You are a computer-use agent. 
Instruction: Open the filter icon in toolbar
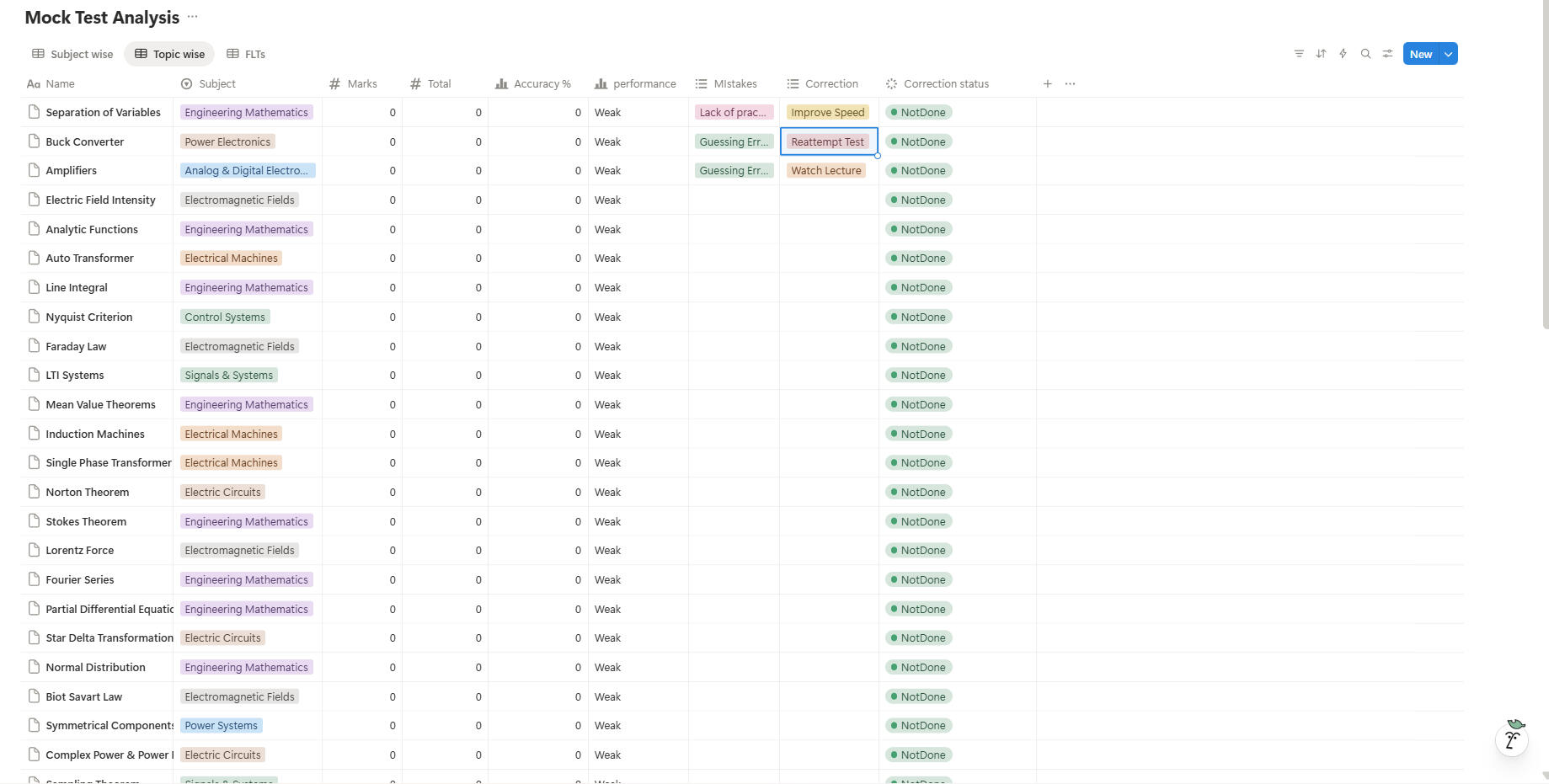point(1299,54)
